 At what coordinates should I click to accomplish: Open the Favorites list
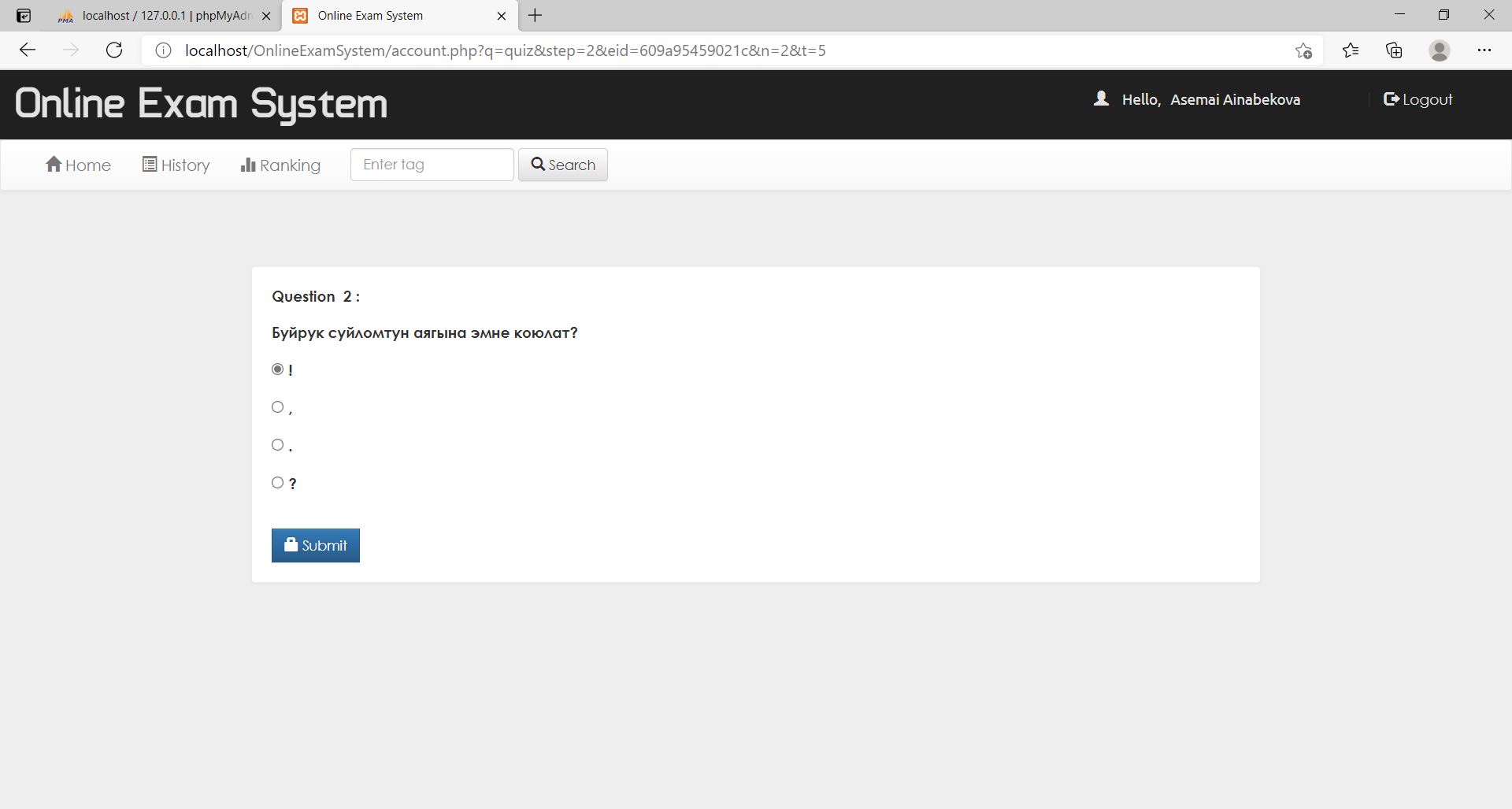click(x=1351, y=50)
